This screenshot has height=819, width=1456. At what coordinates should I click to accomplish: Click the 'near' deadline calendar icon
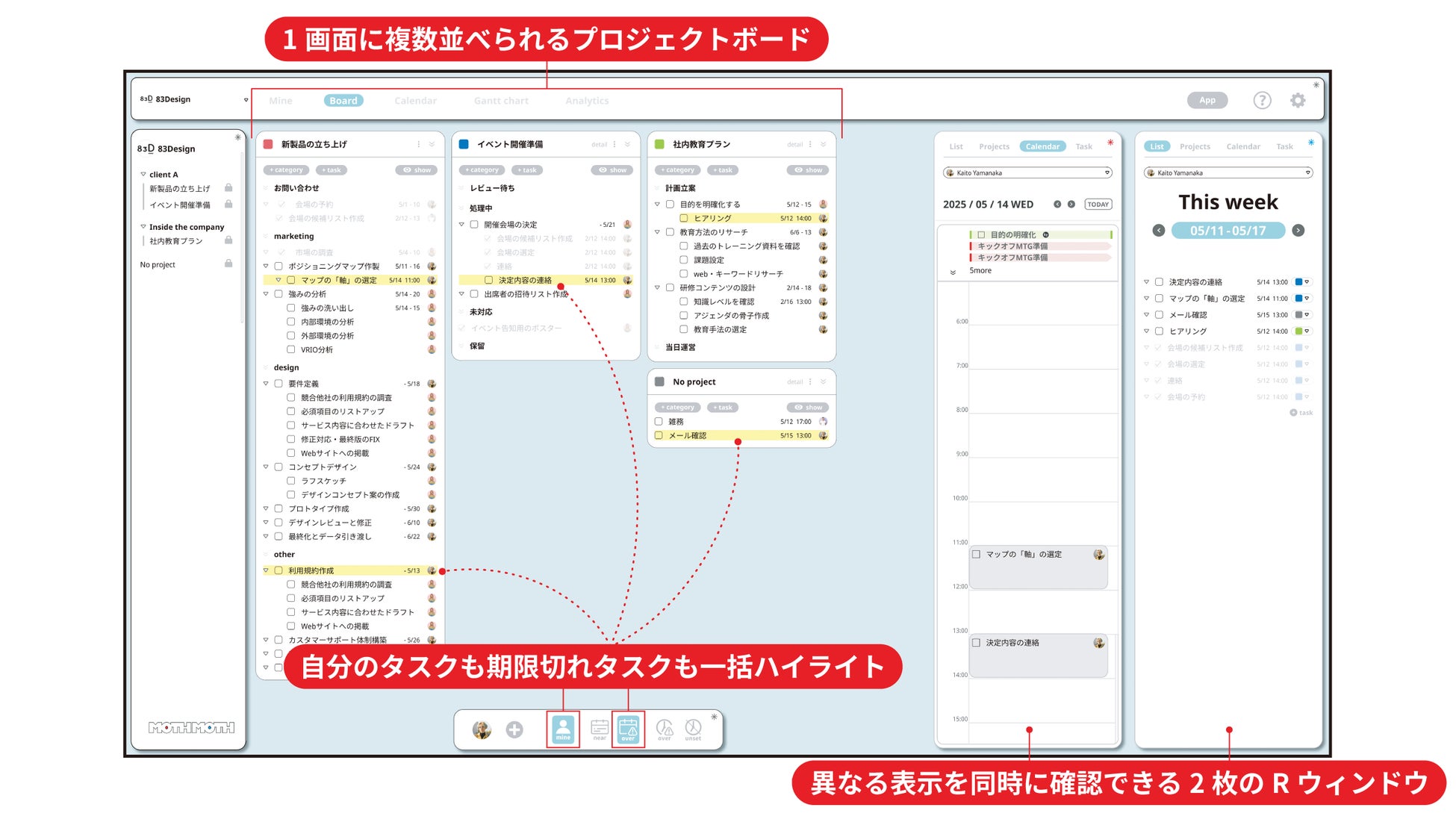pos(600,728)
